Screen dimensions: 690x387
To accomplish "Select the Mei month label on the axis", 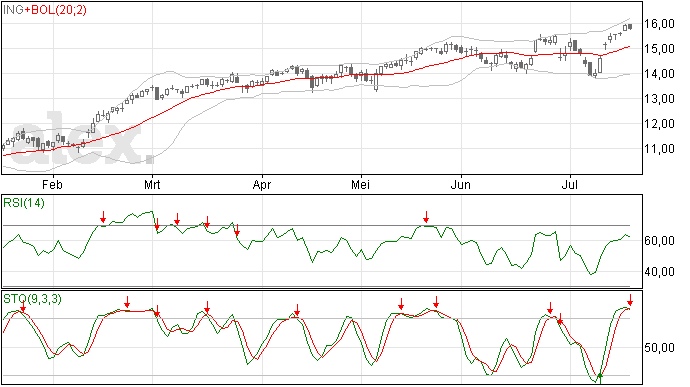I will (360, 185).
